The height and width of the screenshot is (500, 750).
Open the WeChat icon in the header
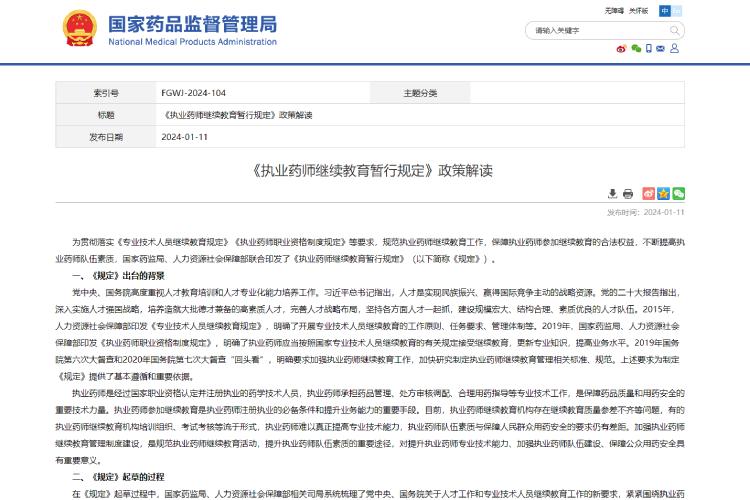pyautogui.click(x=634, y=48)
